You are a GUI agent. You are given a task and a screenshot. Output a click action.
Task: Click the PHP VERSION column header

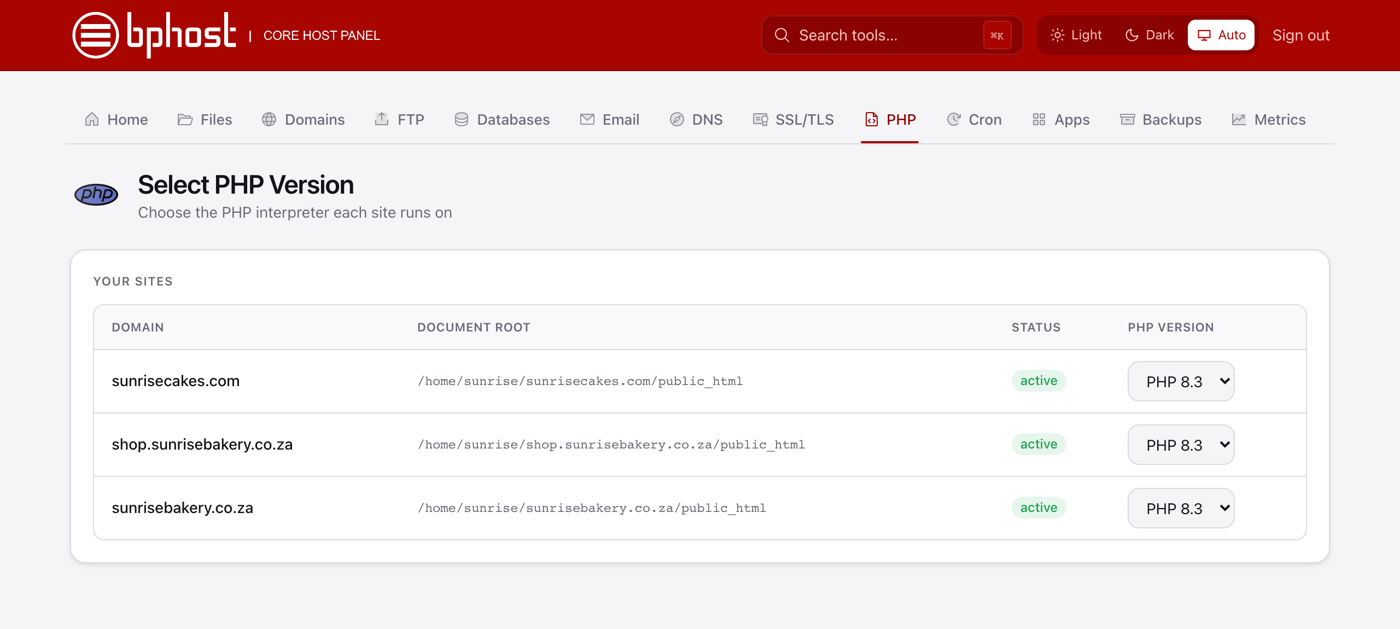click(1171, 327)
